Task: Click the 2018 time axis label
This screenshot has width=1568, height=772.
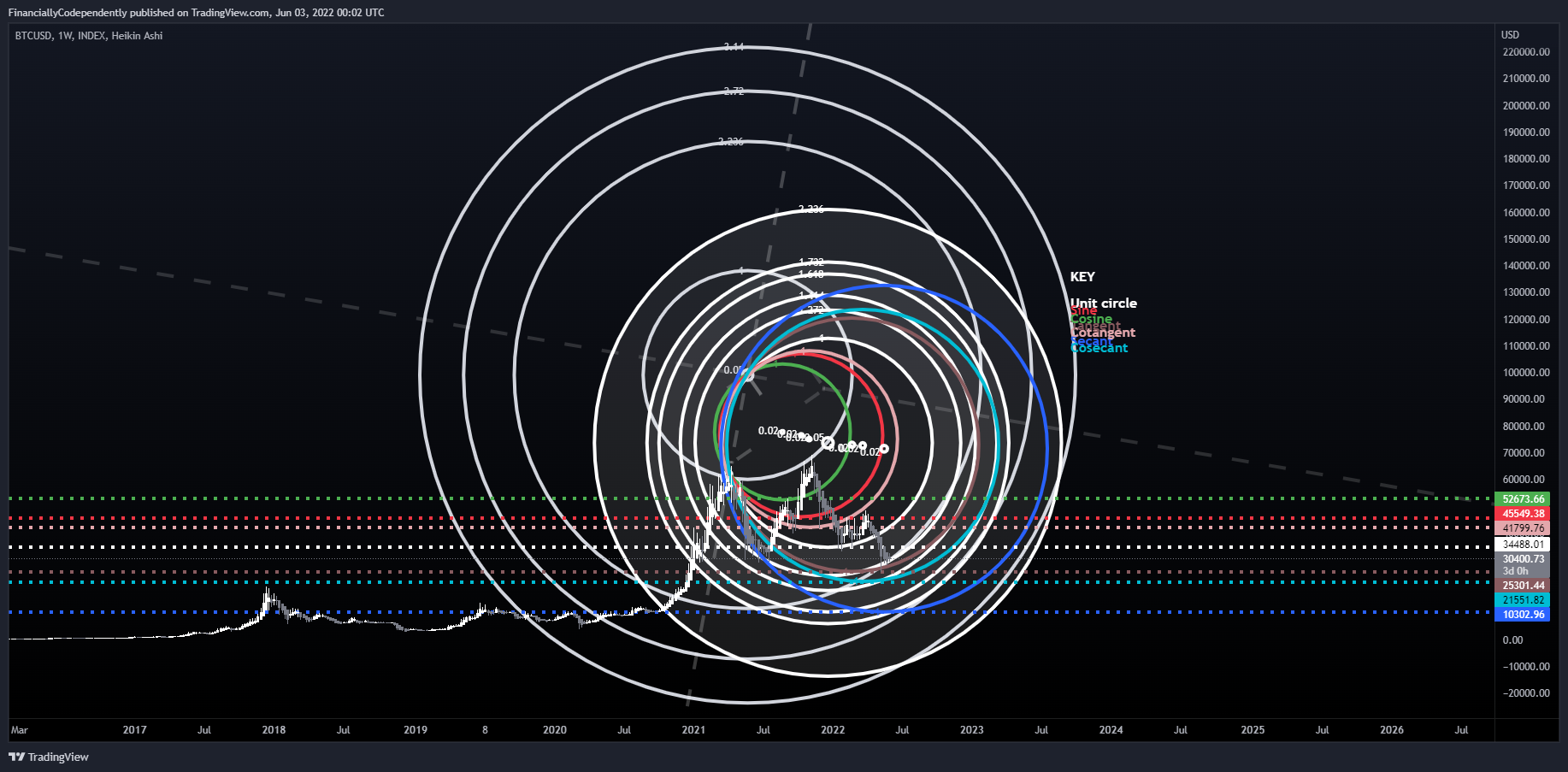Action: [274, 730]
